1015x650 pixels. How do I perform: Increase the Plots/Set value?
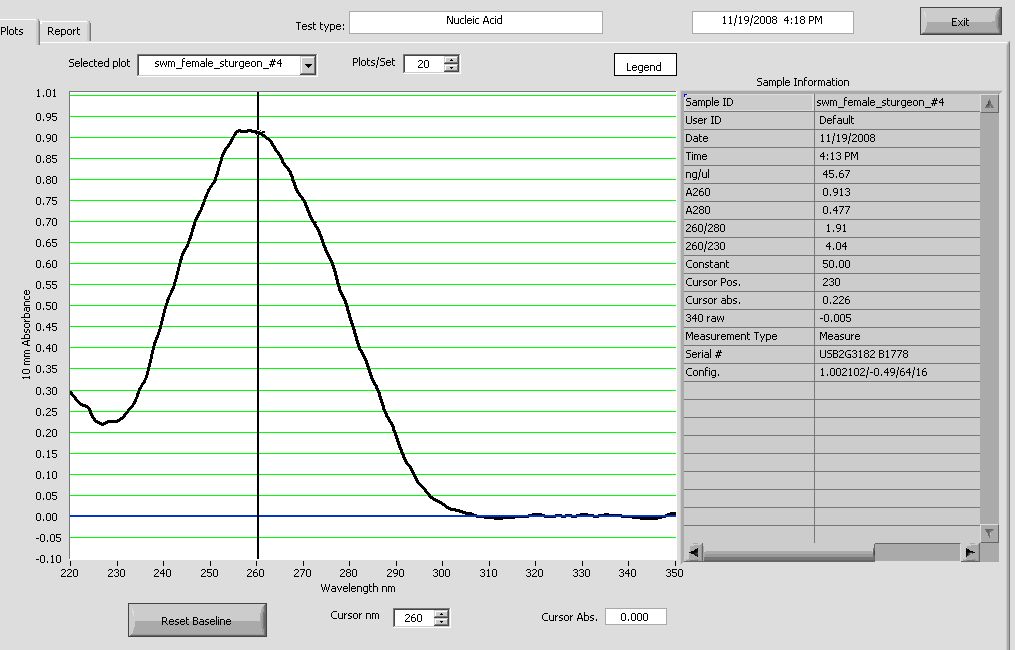tap(451, 60)
